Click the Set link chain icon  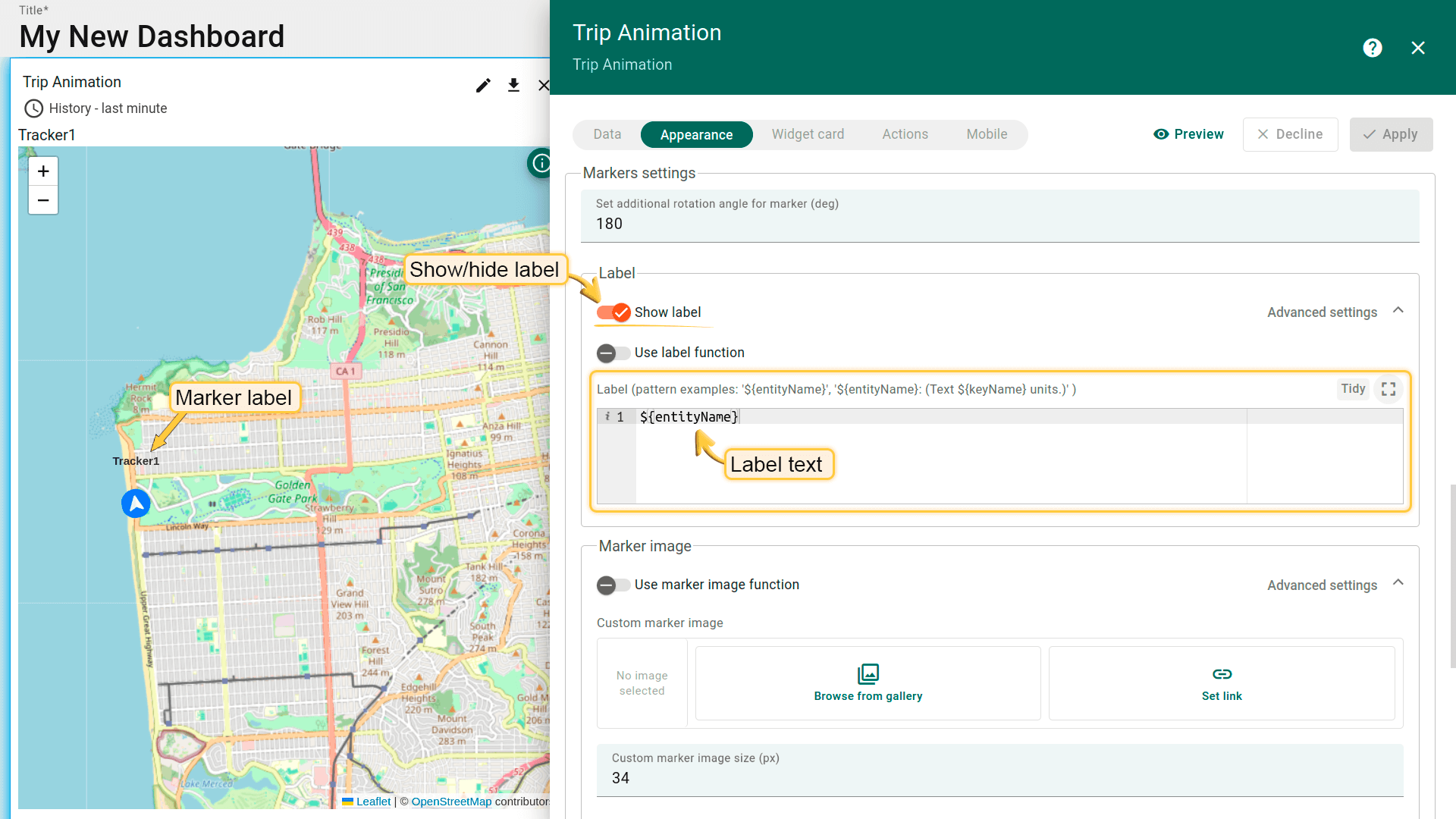(1222, 673)
